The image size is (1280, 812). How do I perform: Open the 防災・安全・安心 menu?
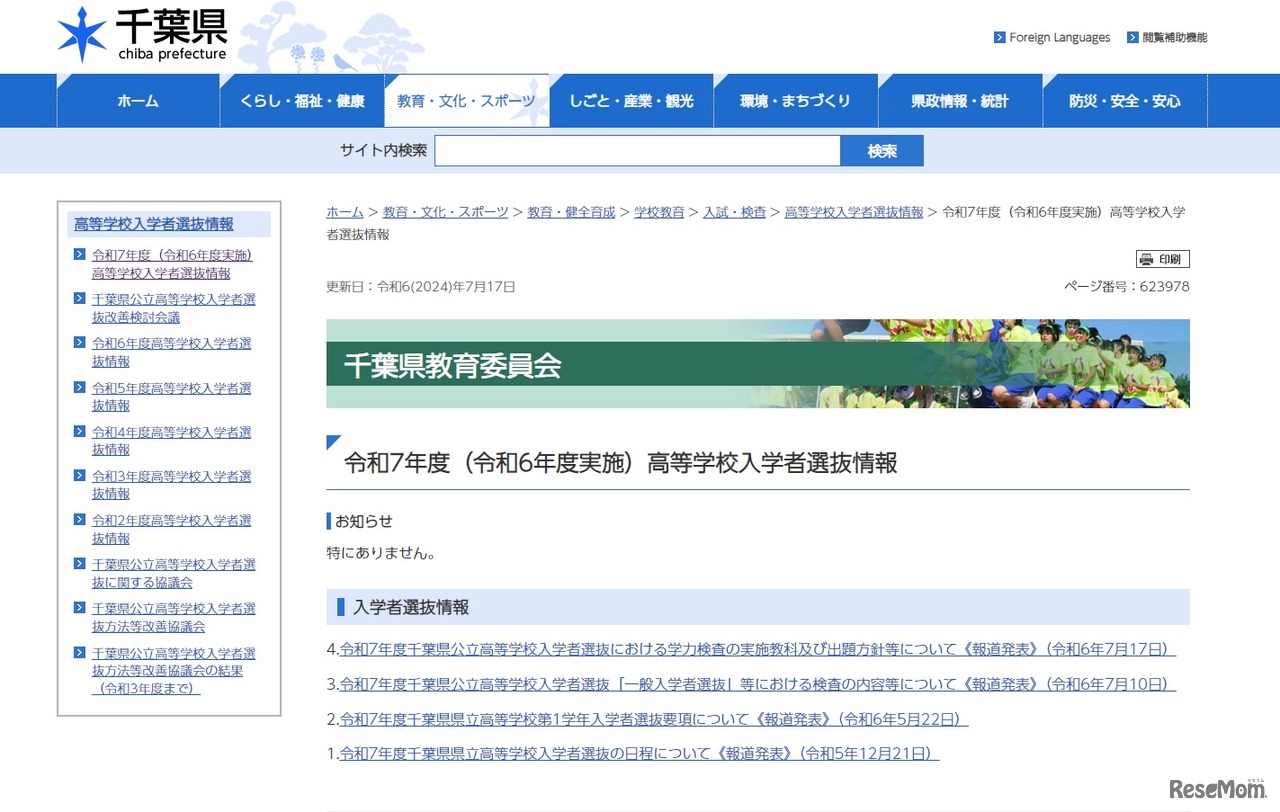click(x=1125, y=100)
